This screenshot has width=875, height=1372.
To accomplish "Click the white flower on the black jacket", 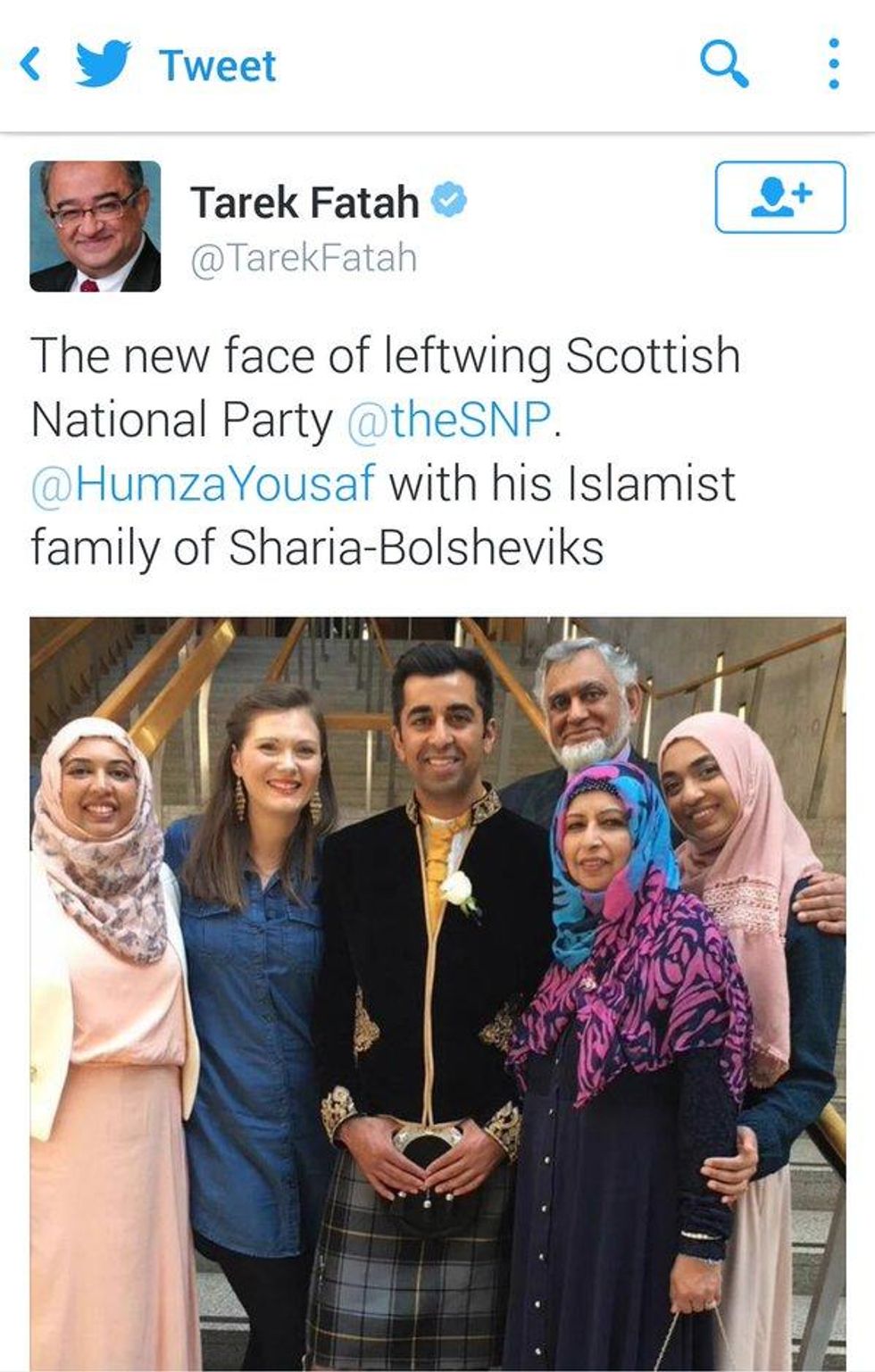I will click(x=458, y=892).
